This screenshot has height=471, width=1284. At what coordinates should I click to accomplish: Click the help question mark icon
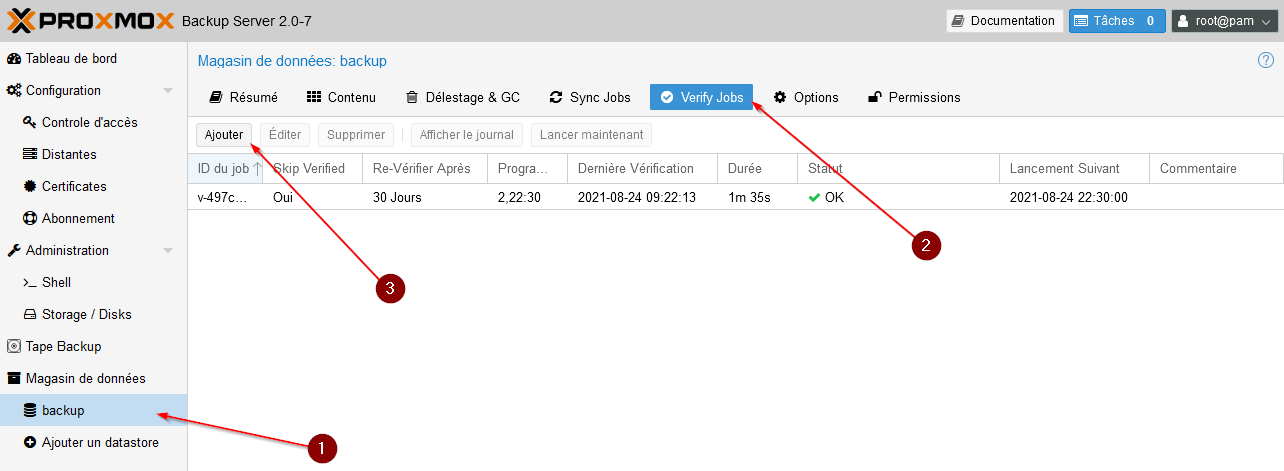pyautogui.click(x=1265, y=60)
